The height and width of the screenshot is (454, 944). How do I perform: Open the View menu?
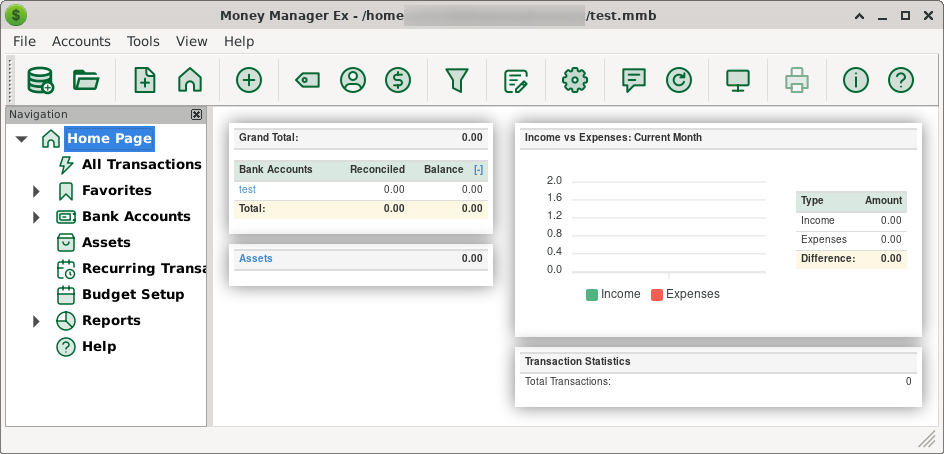191,42
